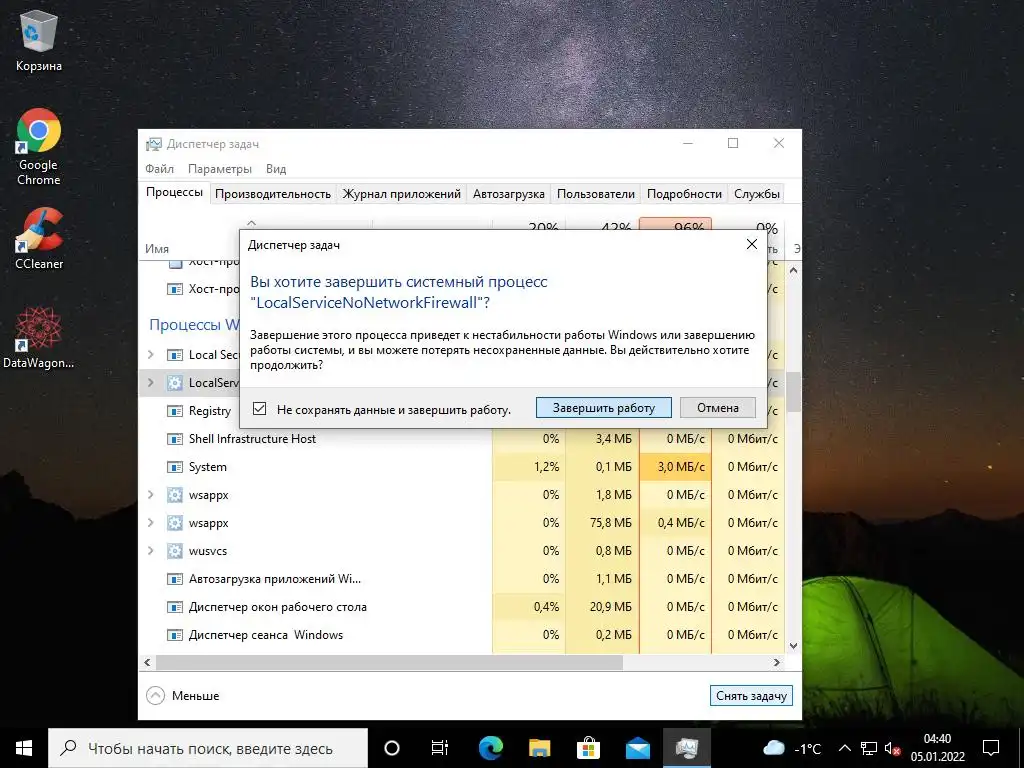Switch to Журнал приложений tab
Image resolution: width=1024 pixels, height=768 pixels.
(x=402, y=194)
